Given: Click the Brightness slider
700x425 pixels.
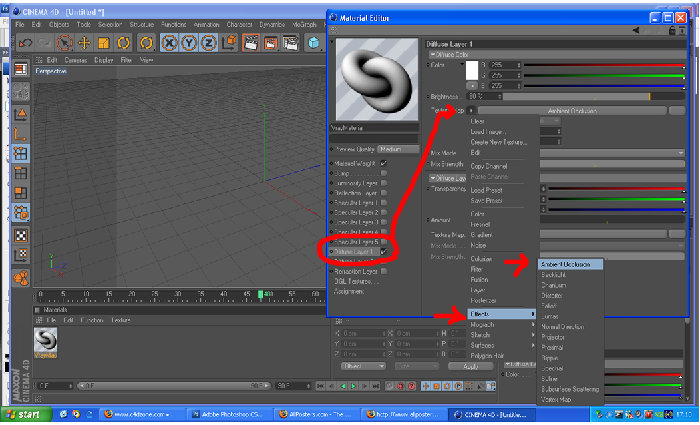Looking at the screenshot, I should coord(594,96).
